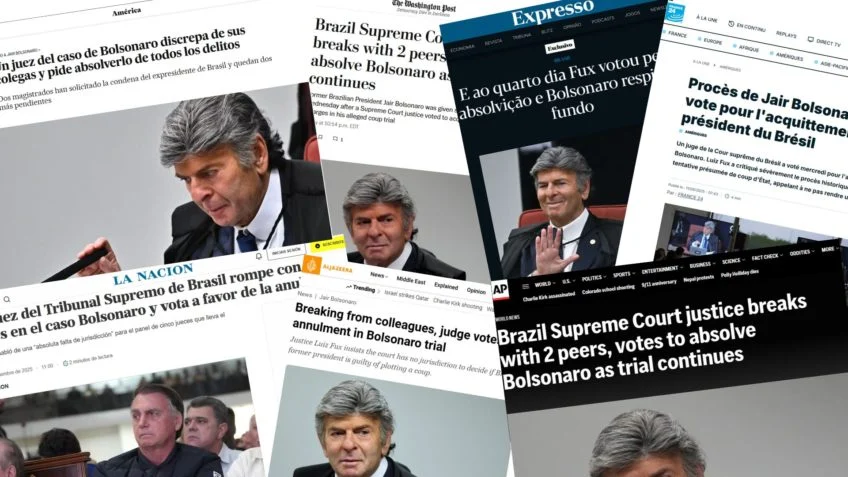Image resolution: width=848 pixels, height=477 pixels.
Task: Click the Direct TV screen icon
Action: tap(810, 39)
